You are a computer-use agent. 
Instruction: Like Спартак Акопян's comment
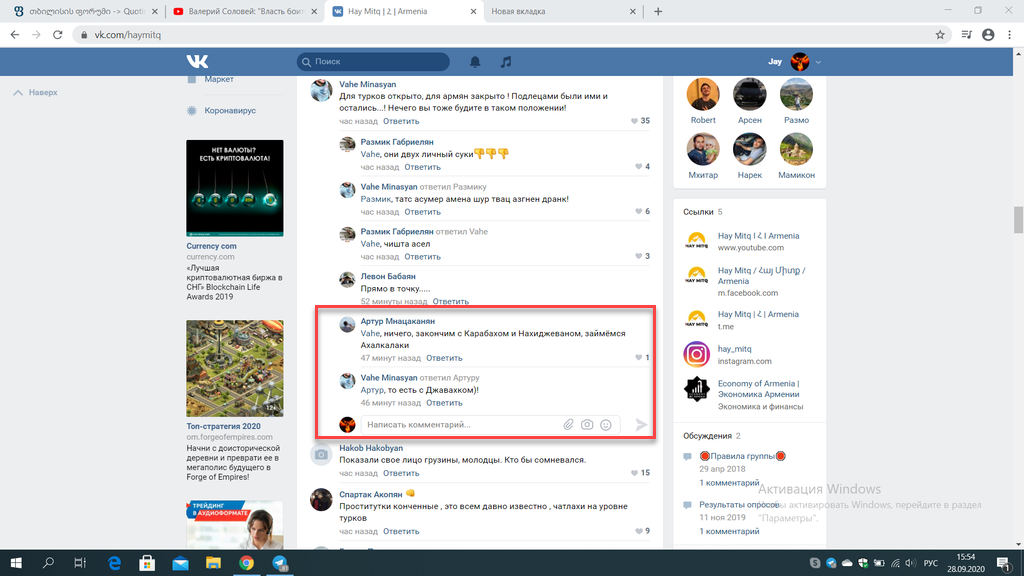click(x=638, y=530)
